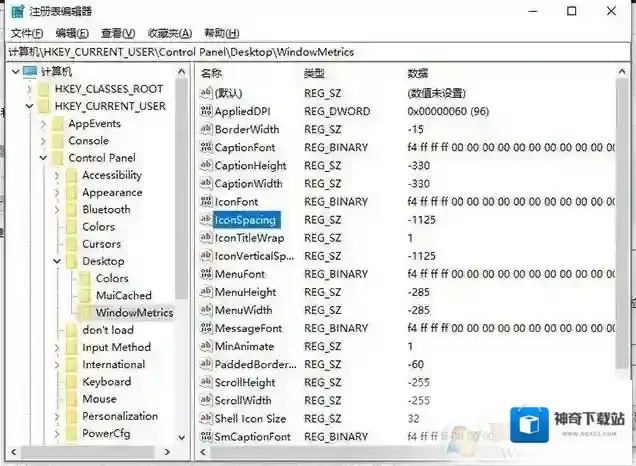Collapse the Desktop key arrow
Screen dimensions: 636x466
57,261
